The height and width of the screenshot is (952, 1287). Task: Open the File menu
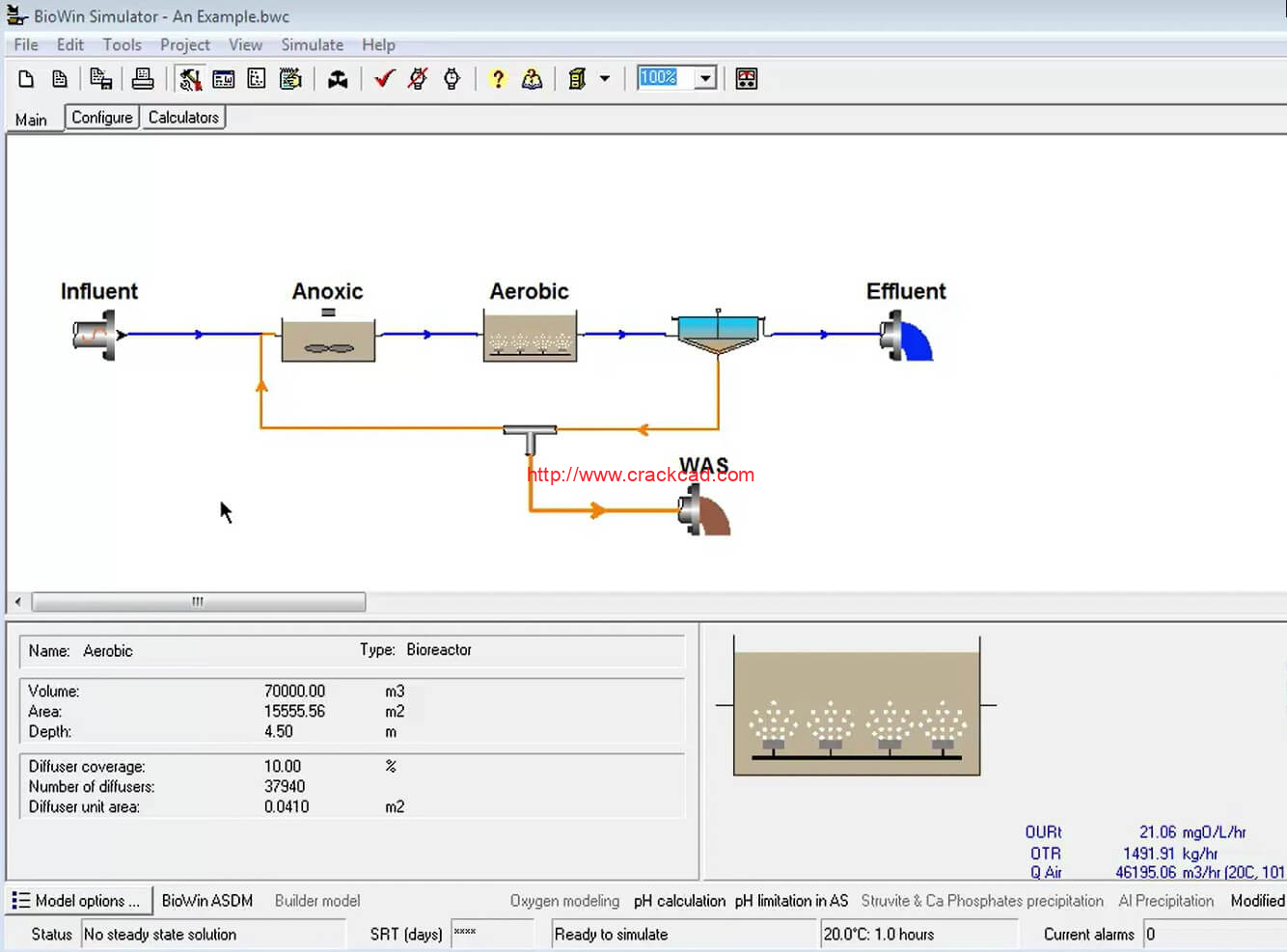point(26,44)
